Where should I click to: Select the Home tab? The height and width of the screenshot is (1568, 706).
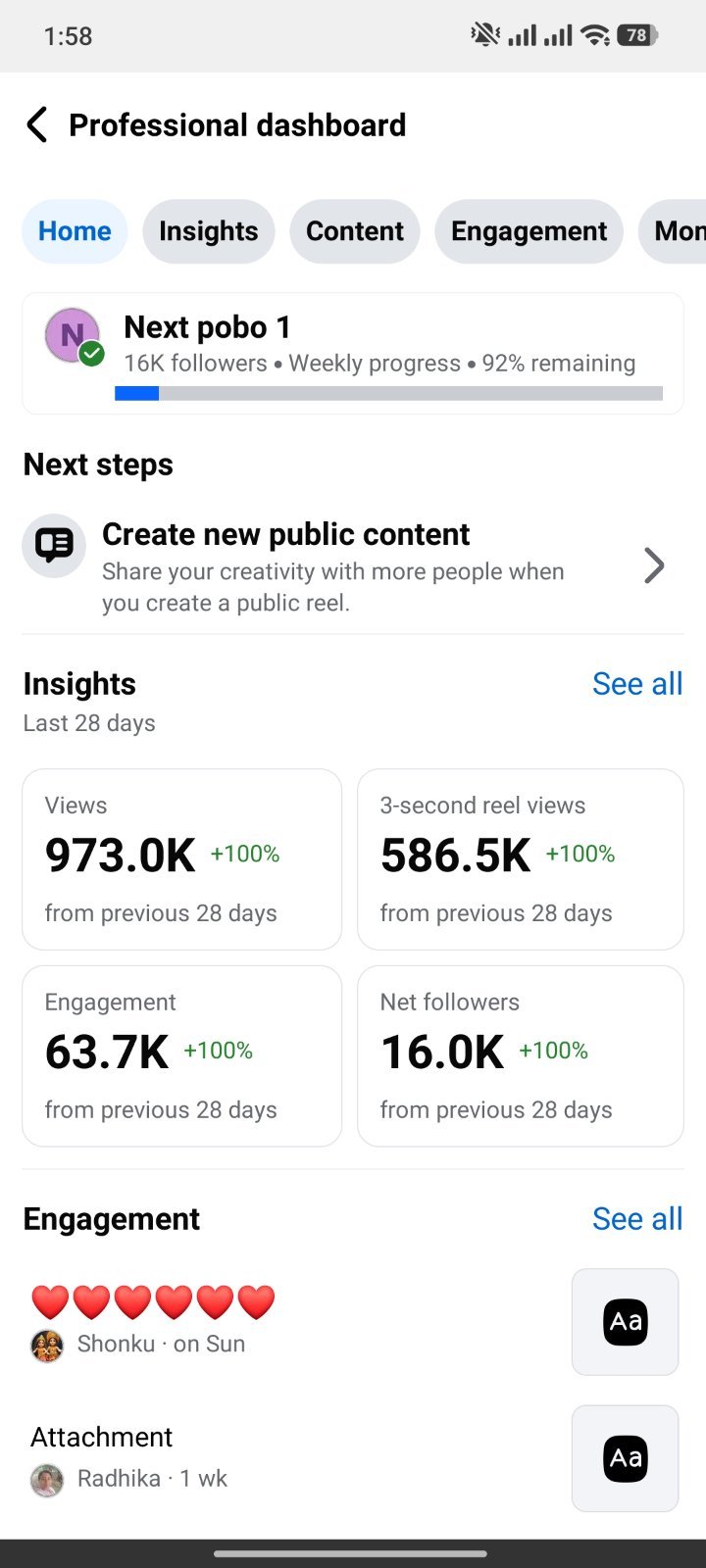pyautogui.click(x=76, y=231)
